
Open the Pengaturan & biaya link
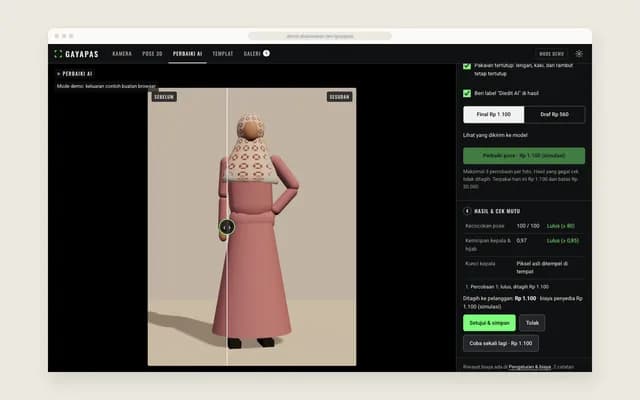pyautogui.click(x=529, y=367)
